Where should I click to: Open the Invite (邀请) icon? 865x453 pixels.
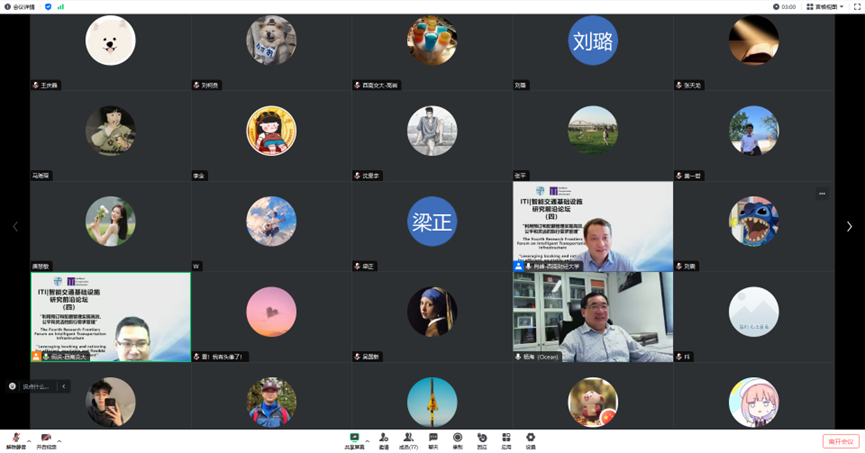point(383,440)
